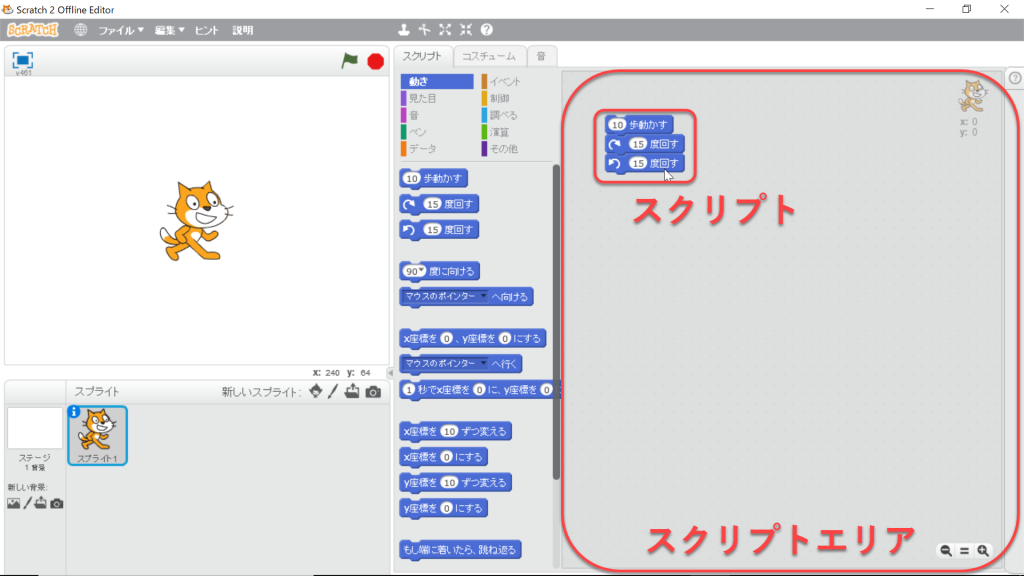Screen dimensions: 1024x576
Task: Click the x座標を10ずつ変える block
Action: (x=455, y=431)
